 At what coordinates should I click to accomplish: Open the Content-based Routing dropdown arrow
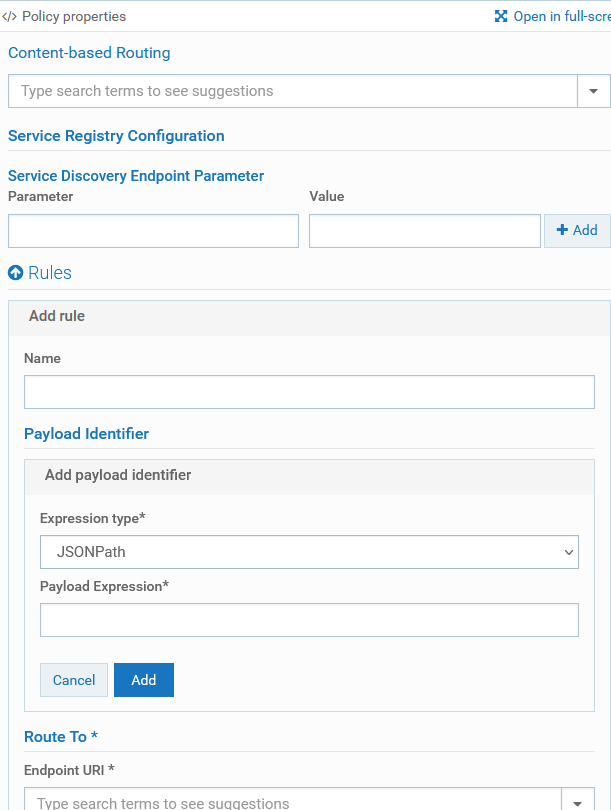[x=593, y=91]
